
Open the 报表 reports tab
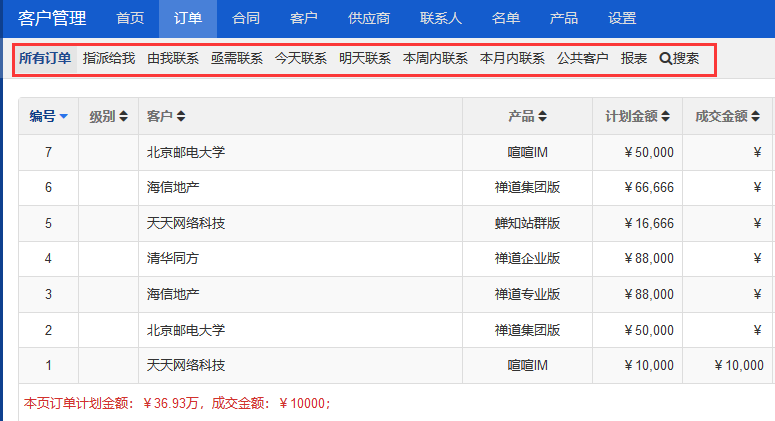click(x=634, y=58)
